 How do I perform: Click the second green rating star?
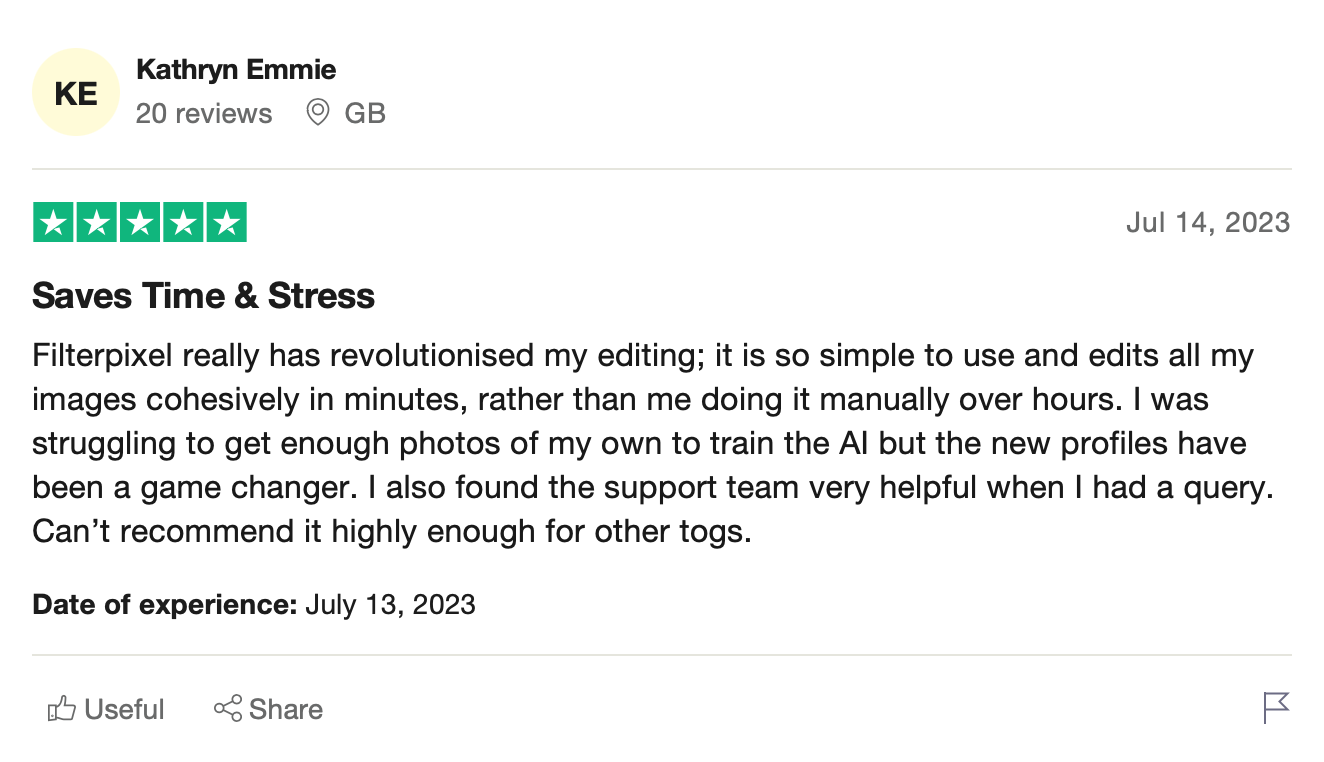click(97, 222)
